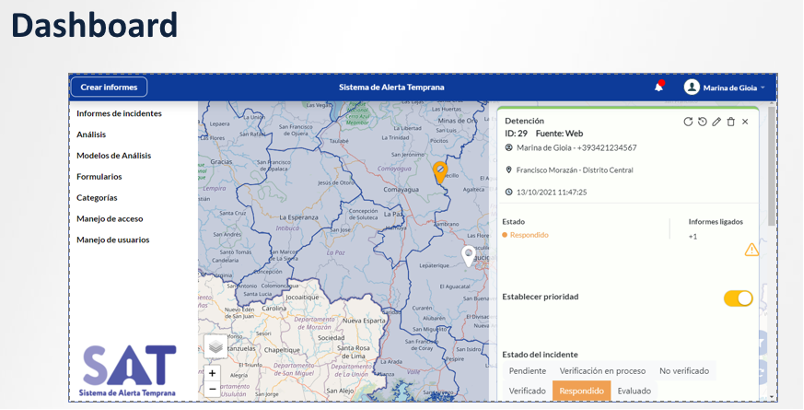The height and width of the screenshot is (410, 804).
Task: Select Verificación en proceso status
Action: pos(602,371)
